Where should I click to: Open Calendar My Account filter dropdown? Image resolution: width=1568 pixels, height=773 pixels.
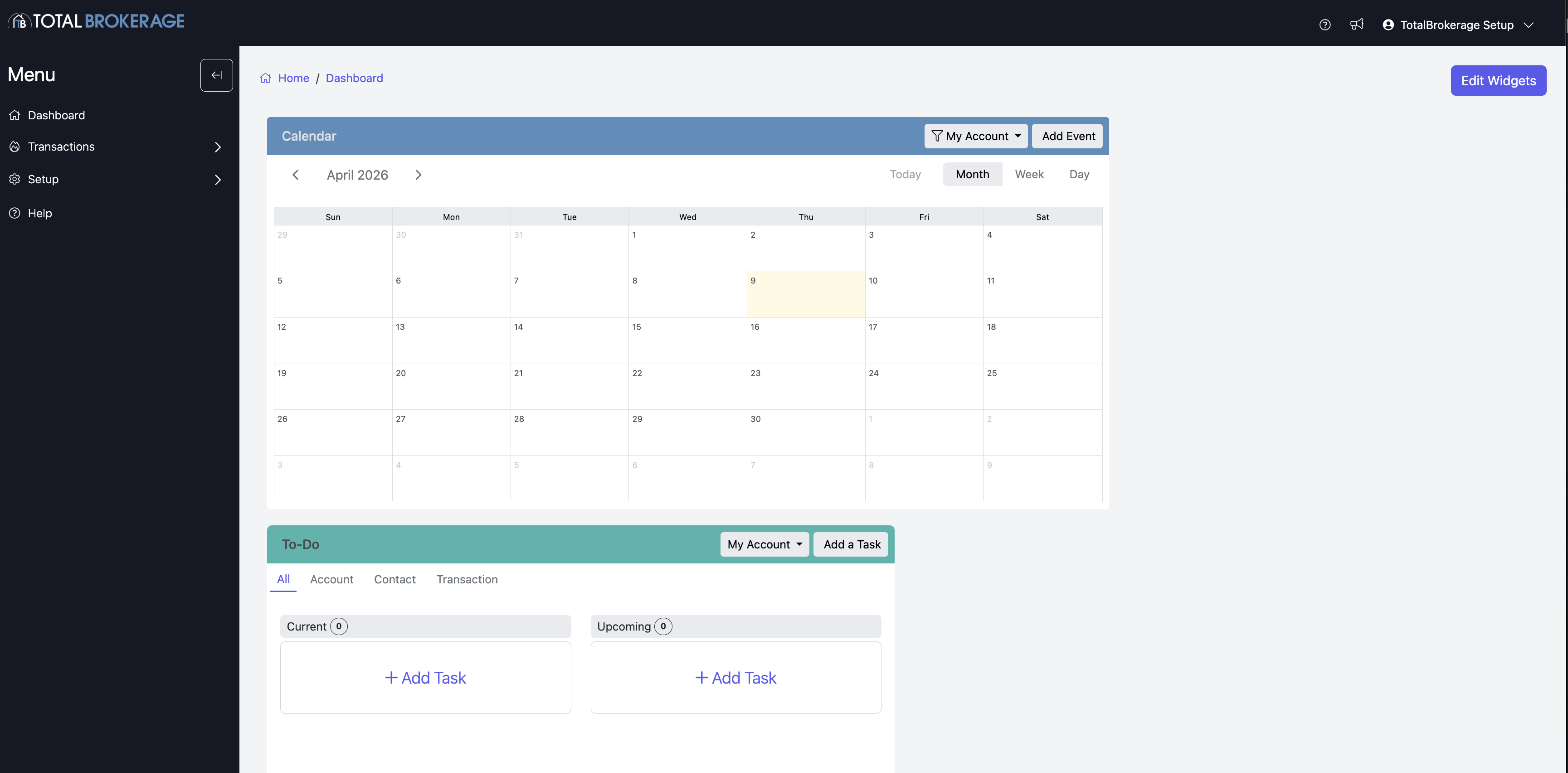[976, 136]
